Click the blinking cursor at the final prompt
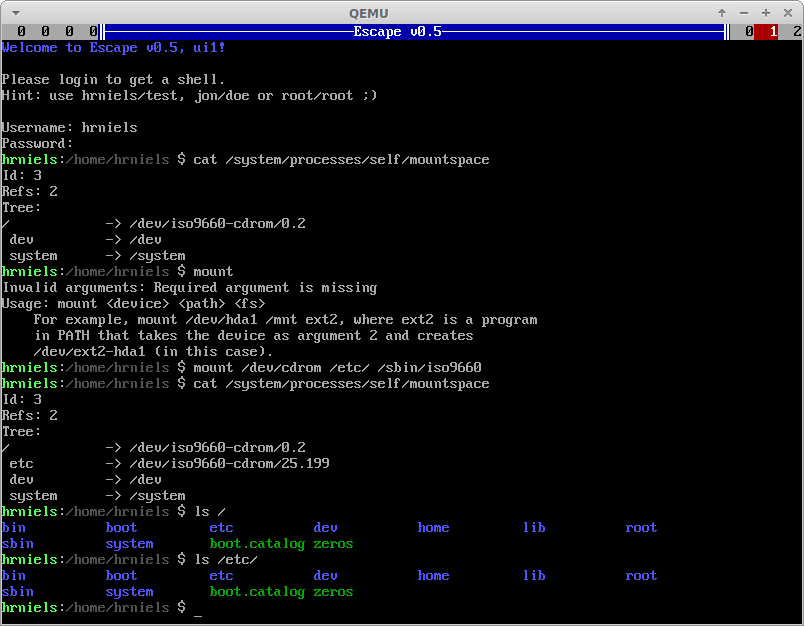The width and height of the screenshot is (804, 626). pyautogui.click(x=198, y=614)
